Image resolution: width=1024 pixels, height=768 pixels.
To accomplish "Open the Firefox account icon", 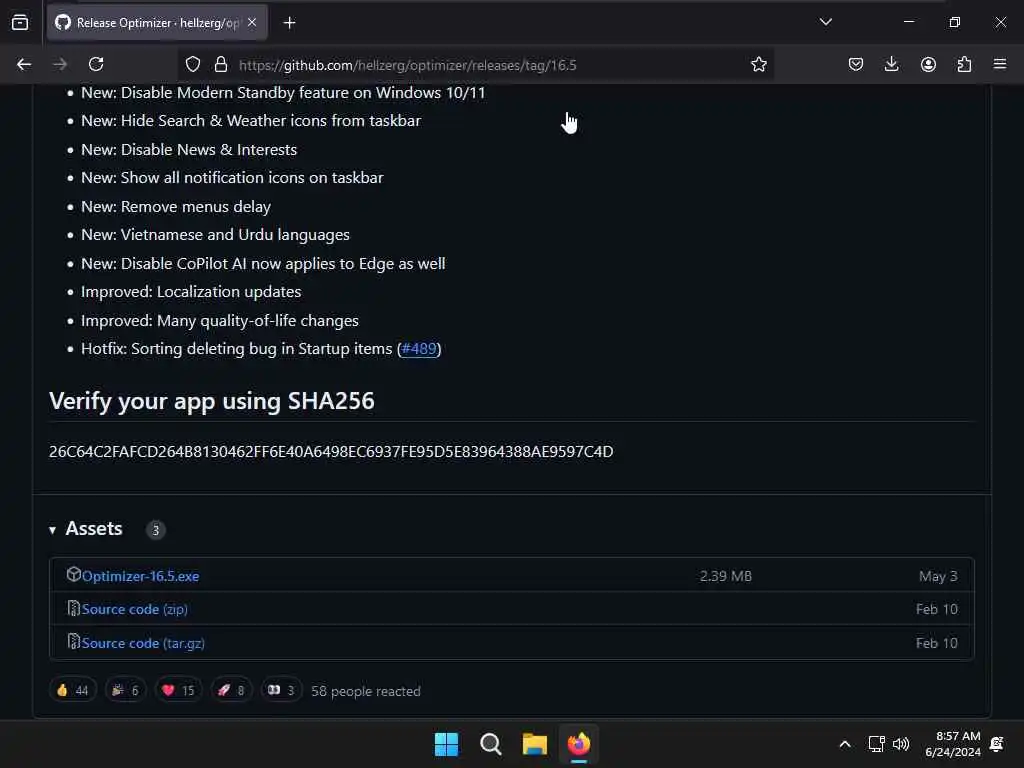I will tap(928, 64).
